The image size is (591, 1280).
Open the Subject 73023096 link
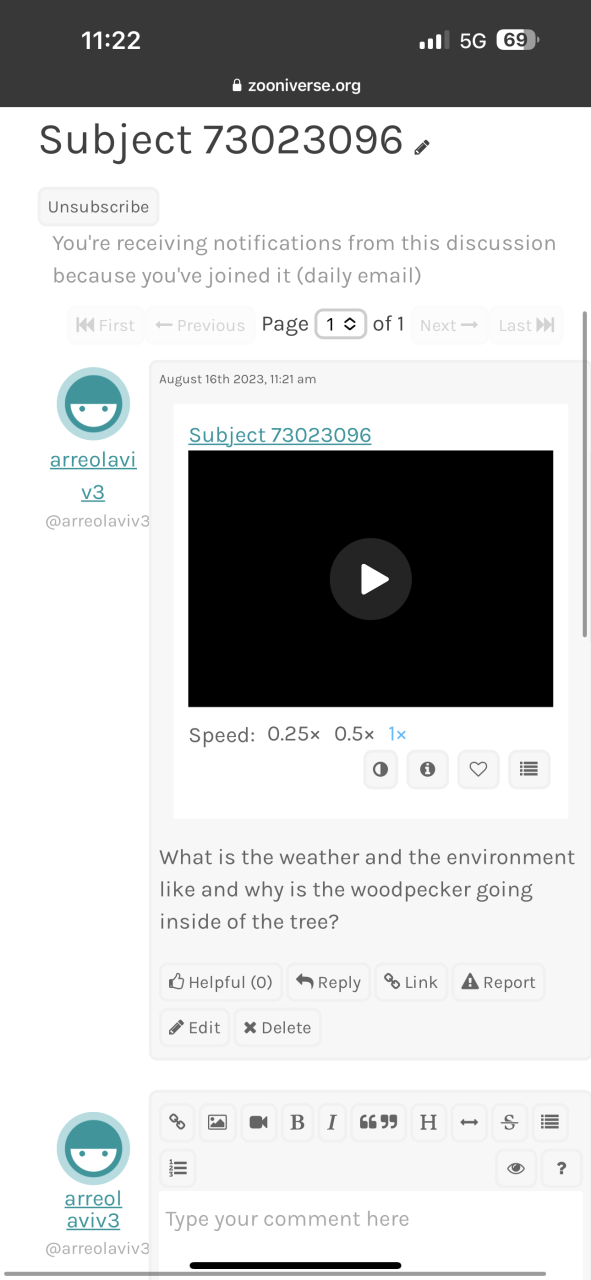(x=280, y=435)
